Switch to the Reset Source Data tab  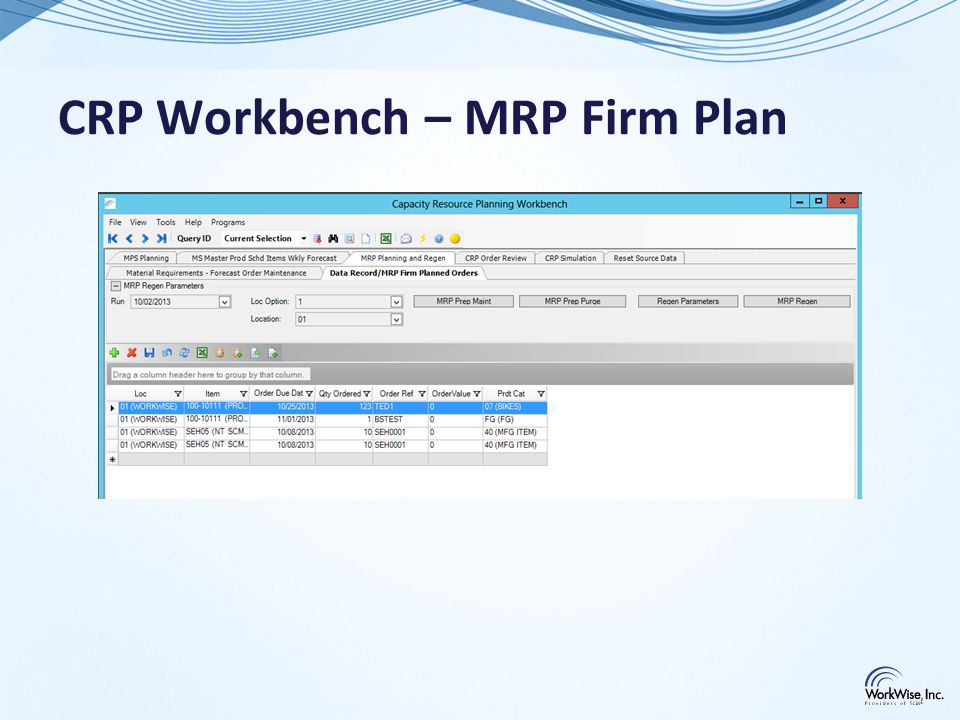tap(645, 258)
